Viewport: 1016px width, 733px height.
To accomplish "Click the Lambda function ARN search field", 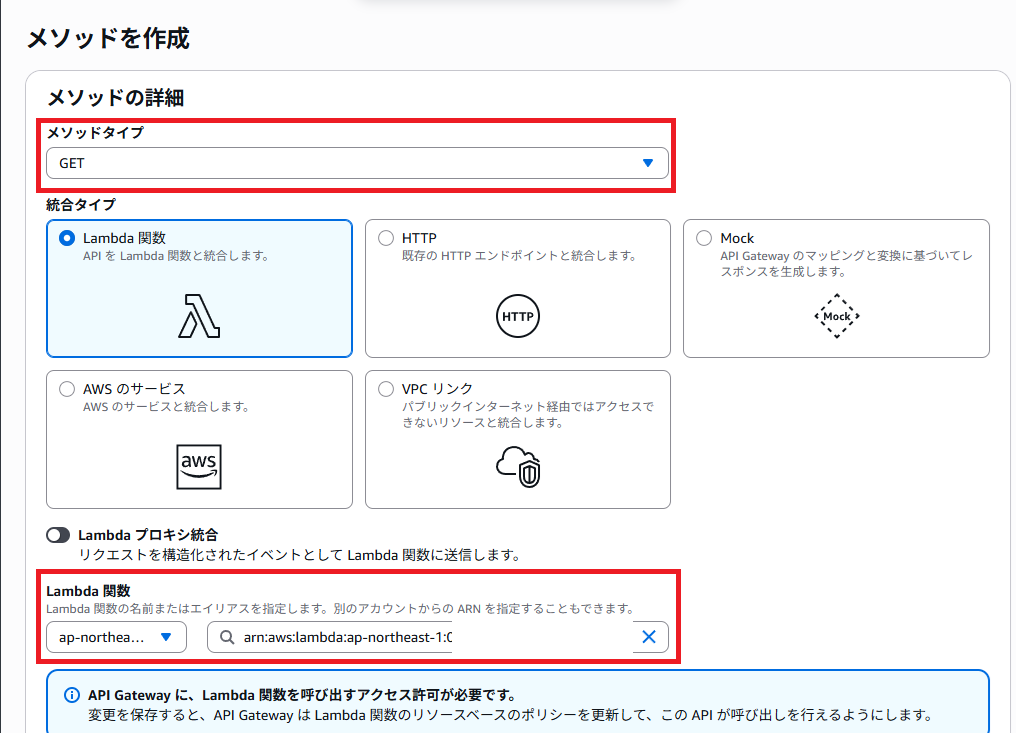I will pos(437,637).
